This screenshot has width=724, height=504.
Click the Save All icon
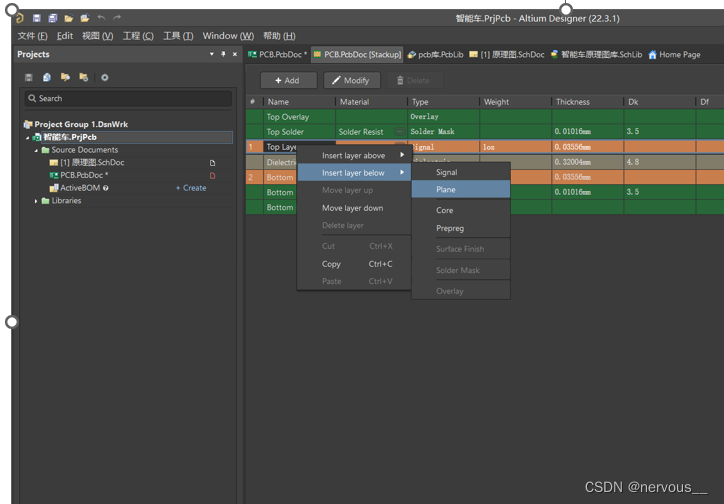(53, 18)
